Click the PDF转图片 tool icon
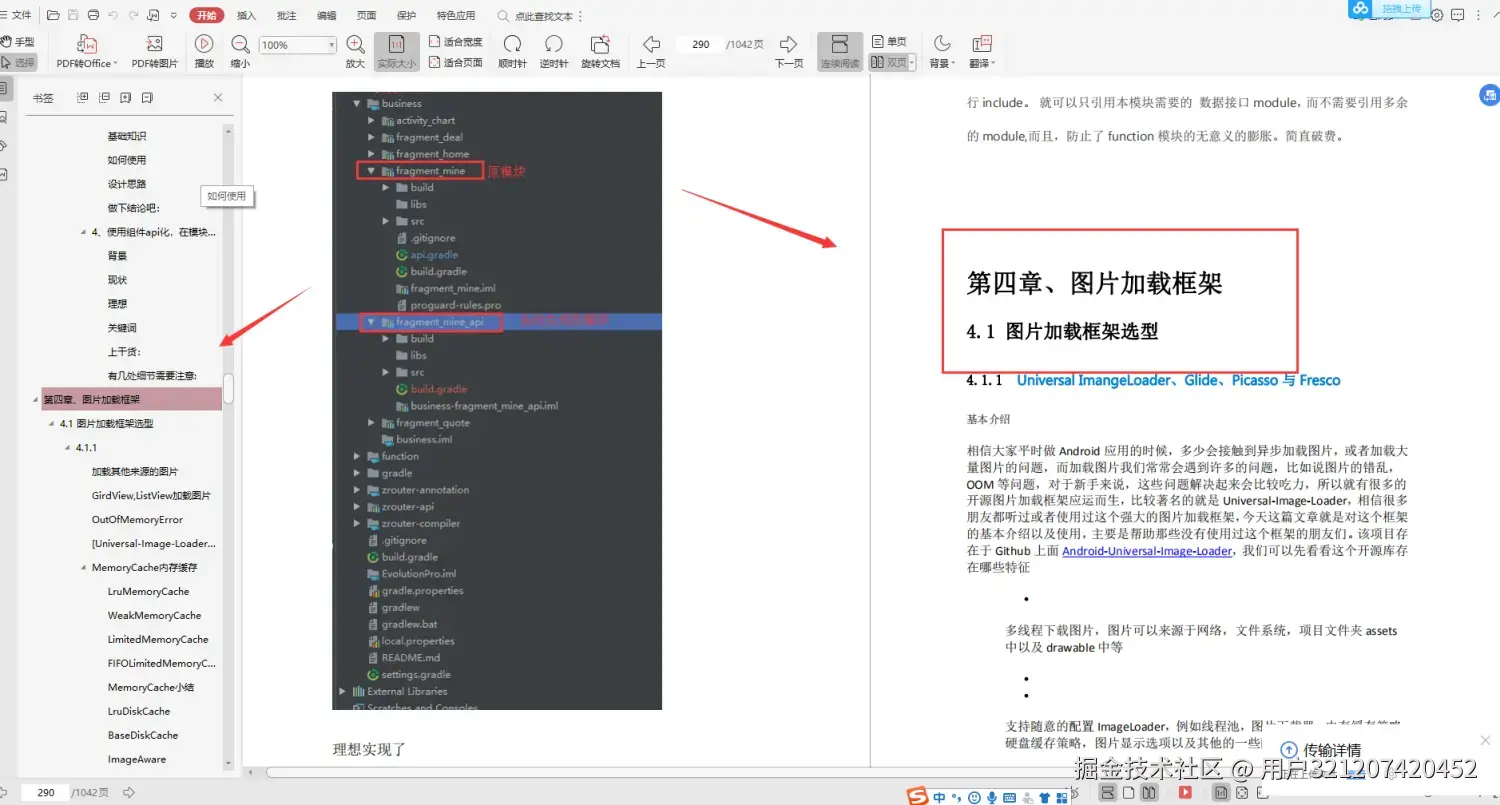The width and height of the screenshot is (1500, 805). click(154, 44)
